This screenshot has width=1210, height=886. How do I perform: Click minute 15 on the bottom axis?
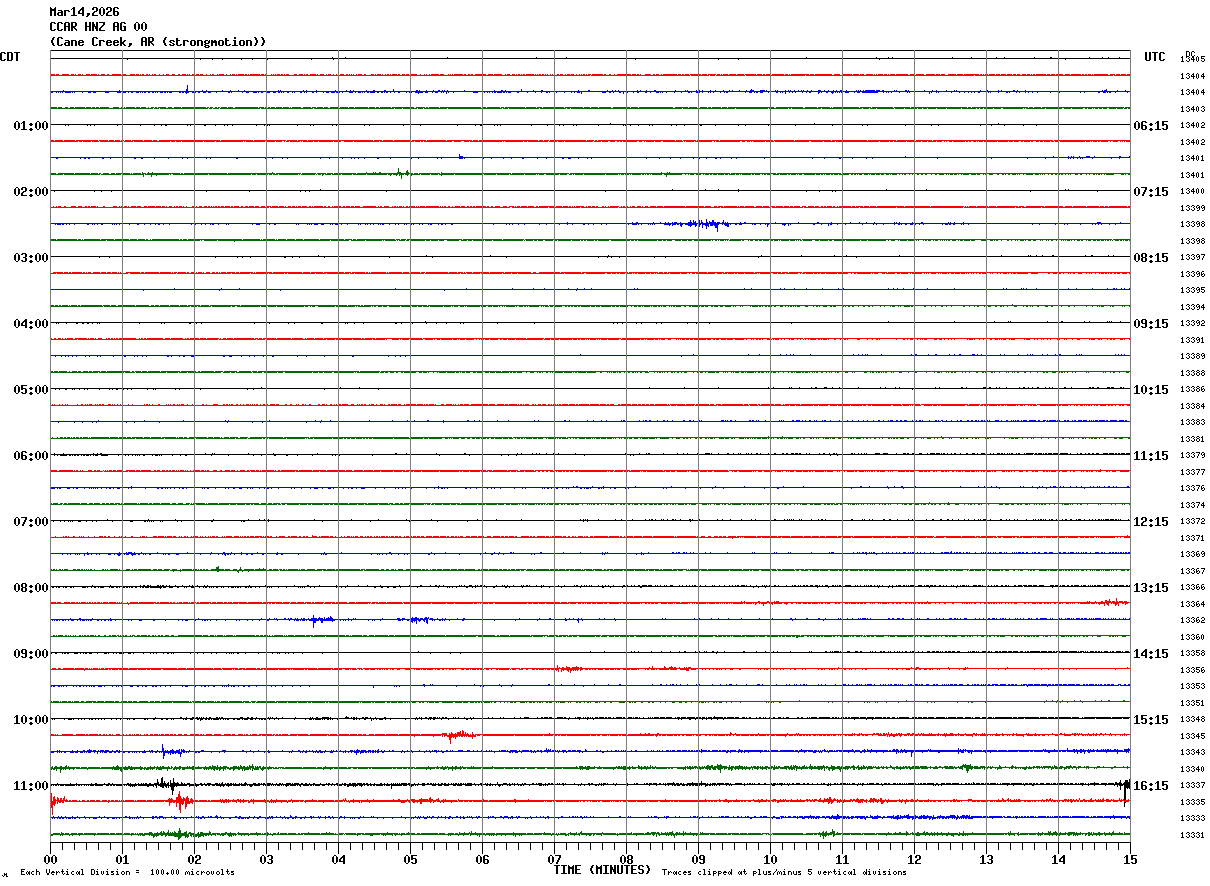[x=1129, y=859]
